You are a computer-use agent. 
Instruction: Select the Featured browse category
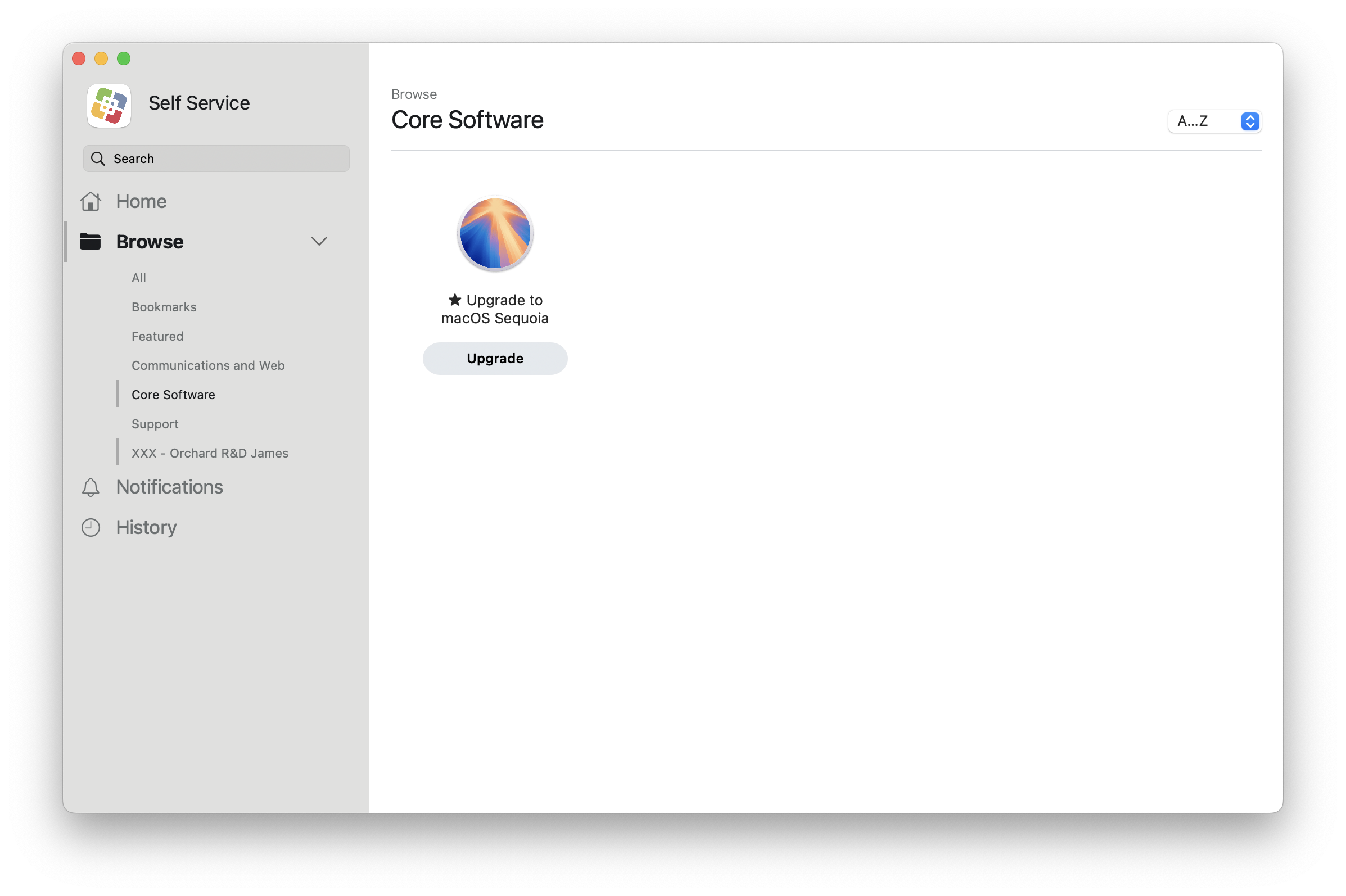pos(157,336)
